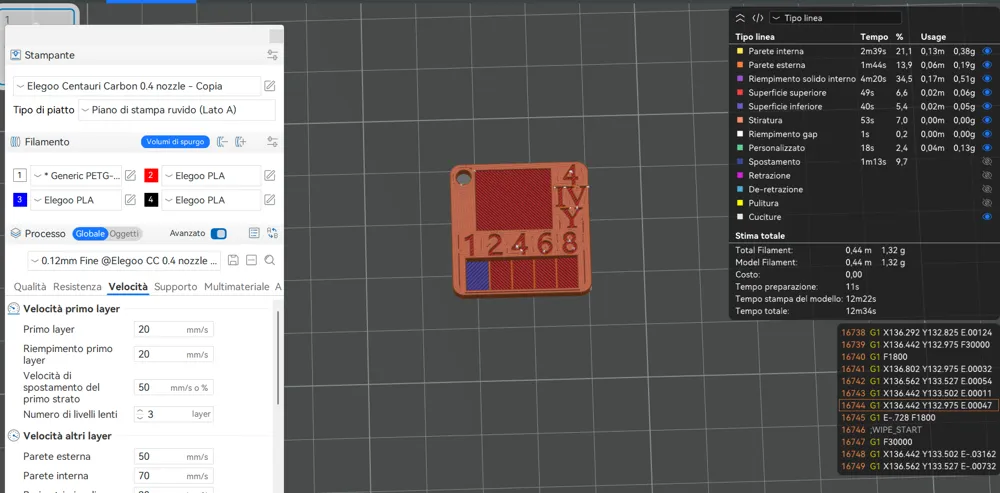Save the current process preset
Image resolution: width=1000 pixels, height=493 pixels.
(x=233, y=260)
